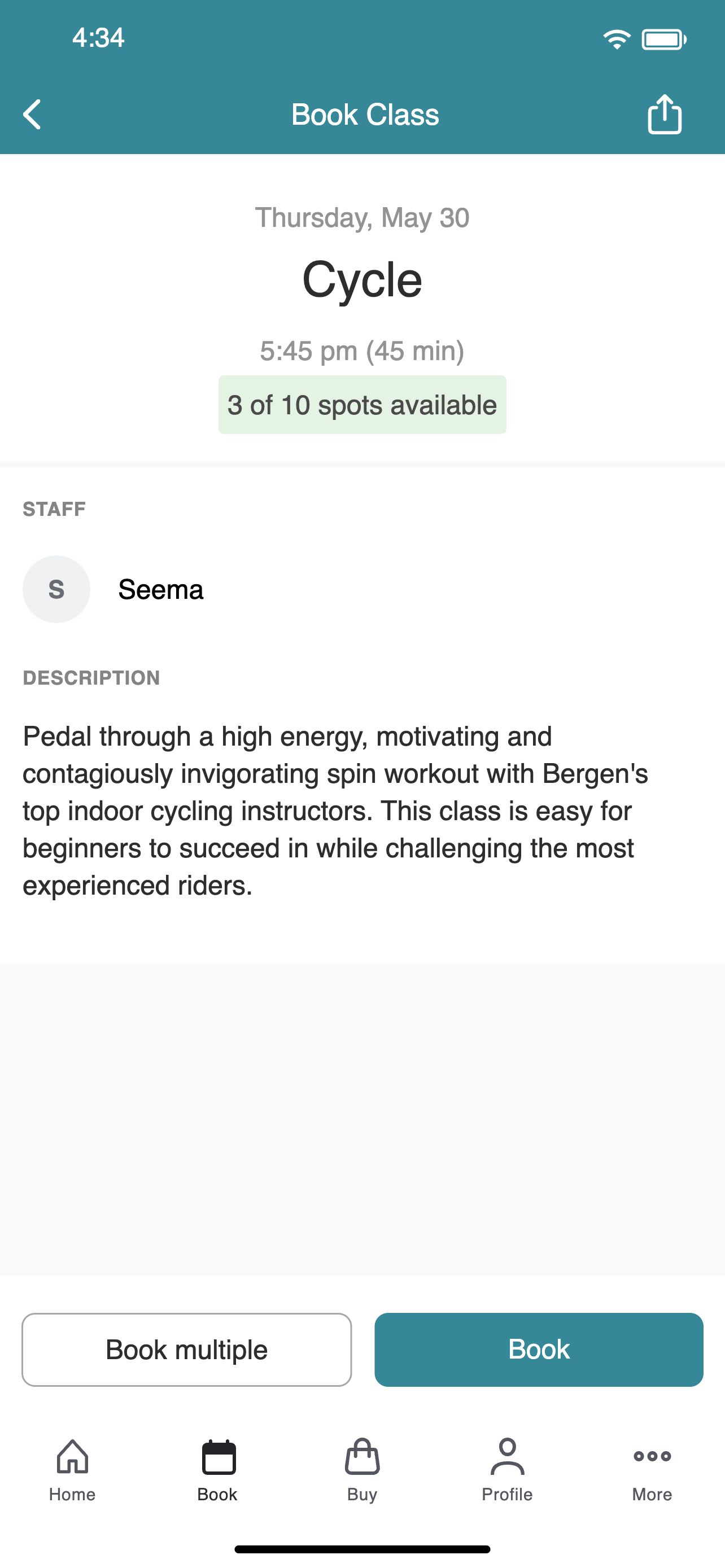Tap Seema's avatar circle with S

(56, 589)
